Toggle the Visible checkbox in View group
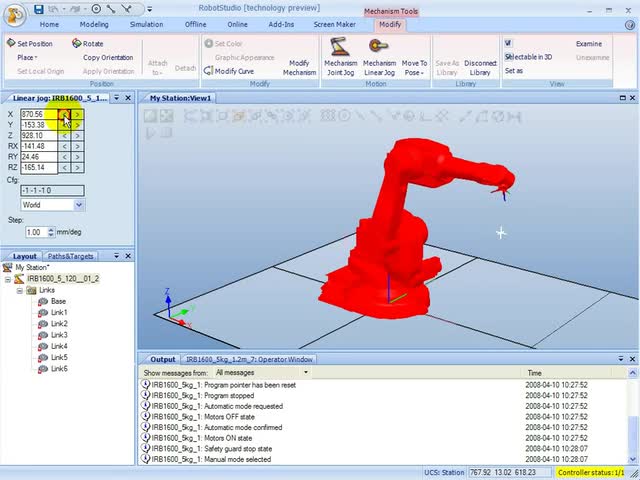The height and width of the screenshot is (480, 640). (x=508, y=43)
